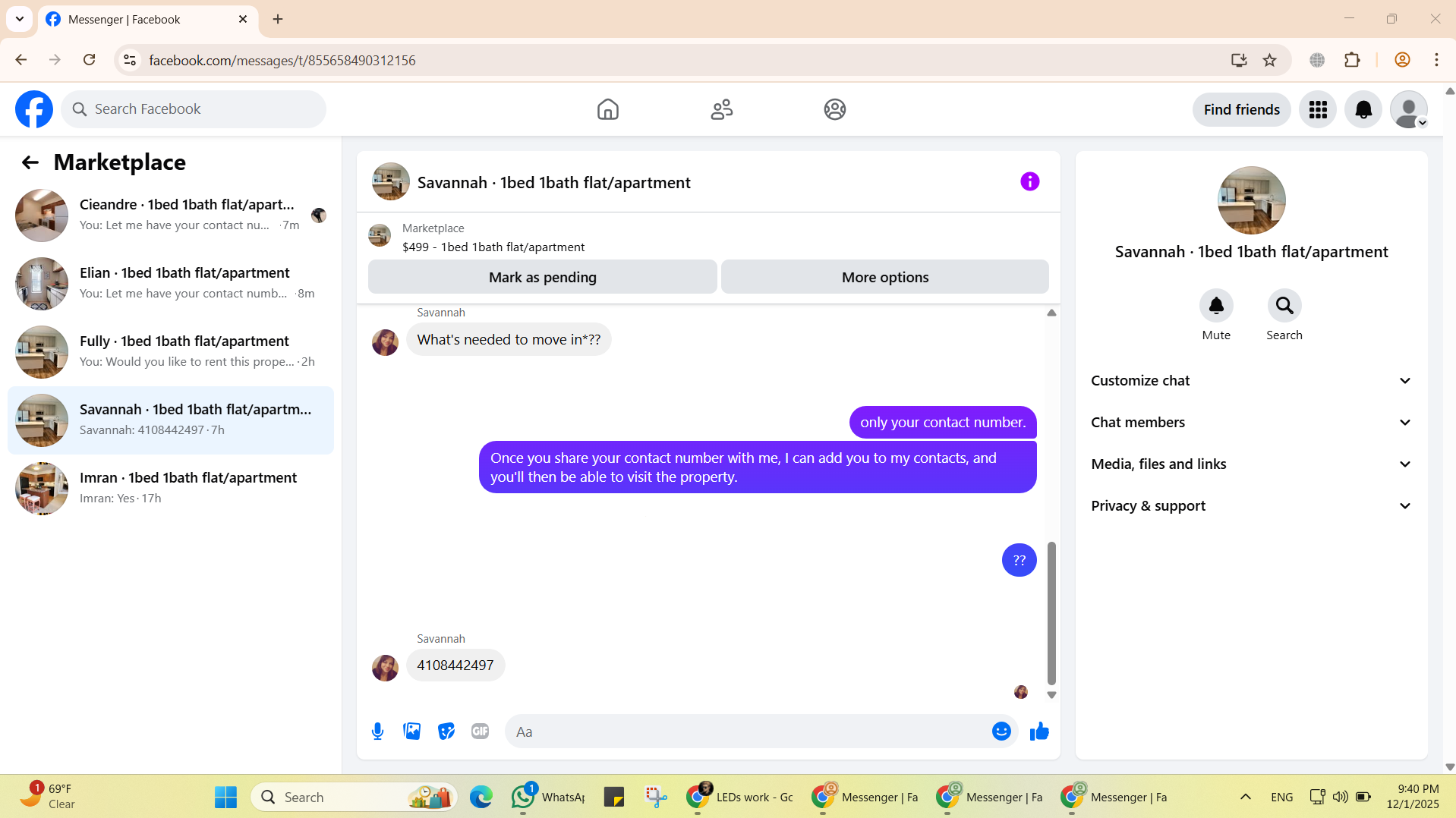
Task: Choose a GIF icon
Action: 480,731
